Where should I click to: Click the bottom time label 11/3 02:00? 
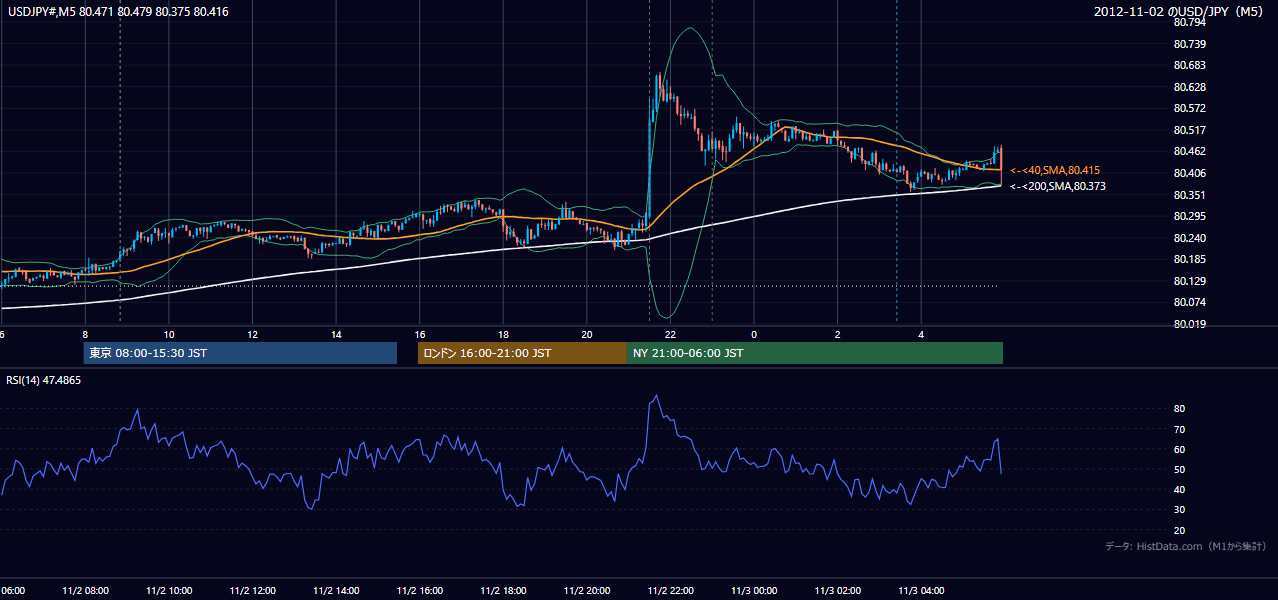(x=839, y=591)
